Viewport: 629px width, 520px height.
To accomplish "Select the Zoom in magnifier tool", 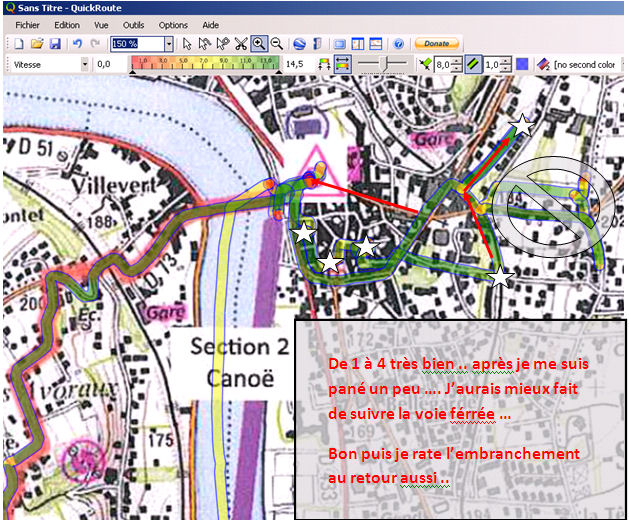I will [259, 44].
